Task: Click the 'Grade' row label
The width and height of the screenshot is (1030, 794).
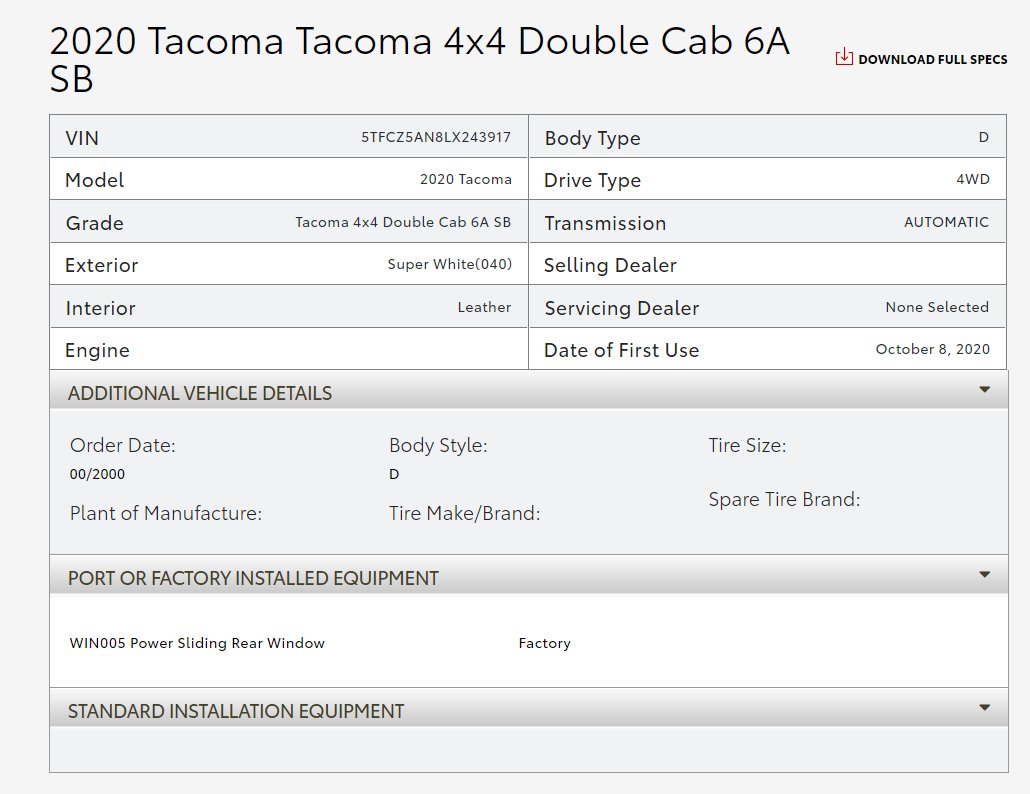Action: tap(95, 223)
